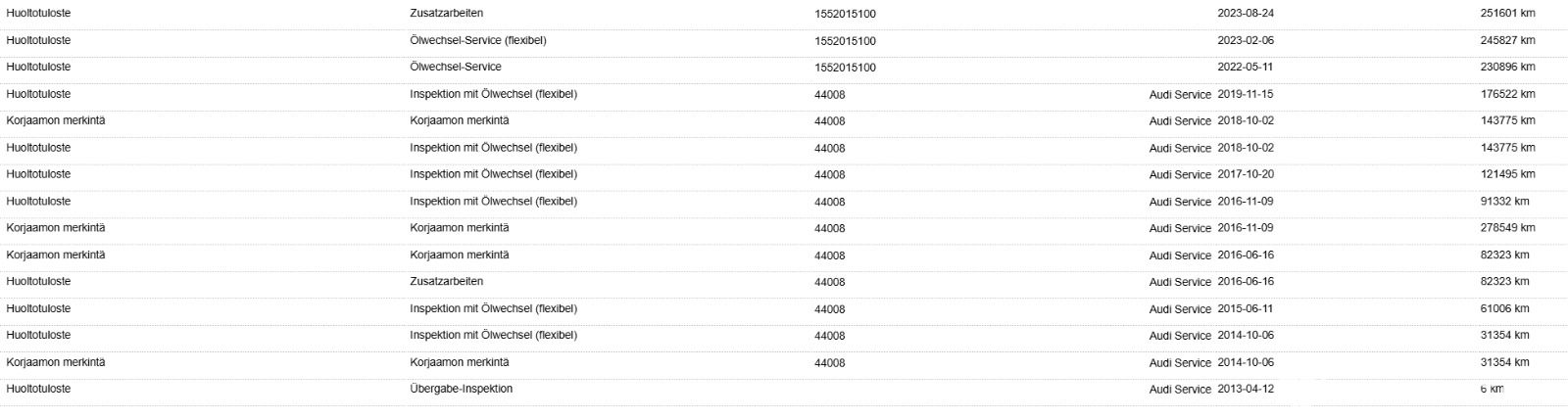
Task: Select the Inspektion row dated 2014-10-06
Action: click(784, 336)
